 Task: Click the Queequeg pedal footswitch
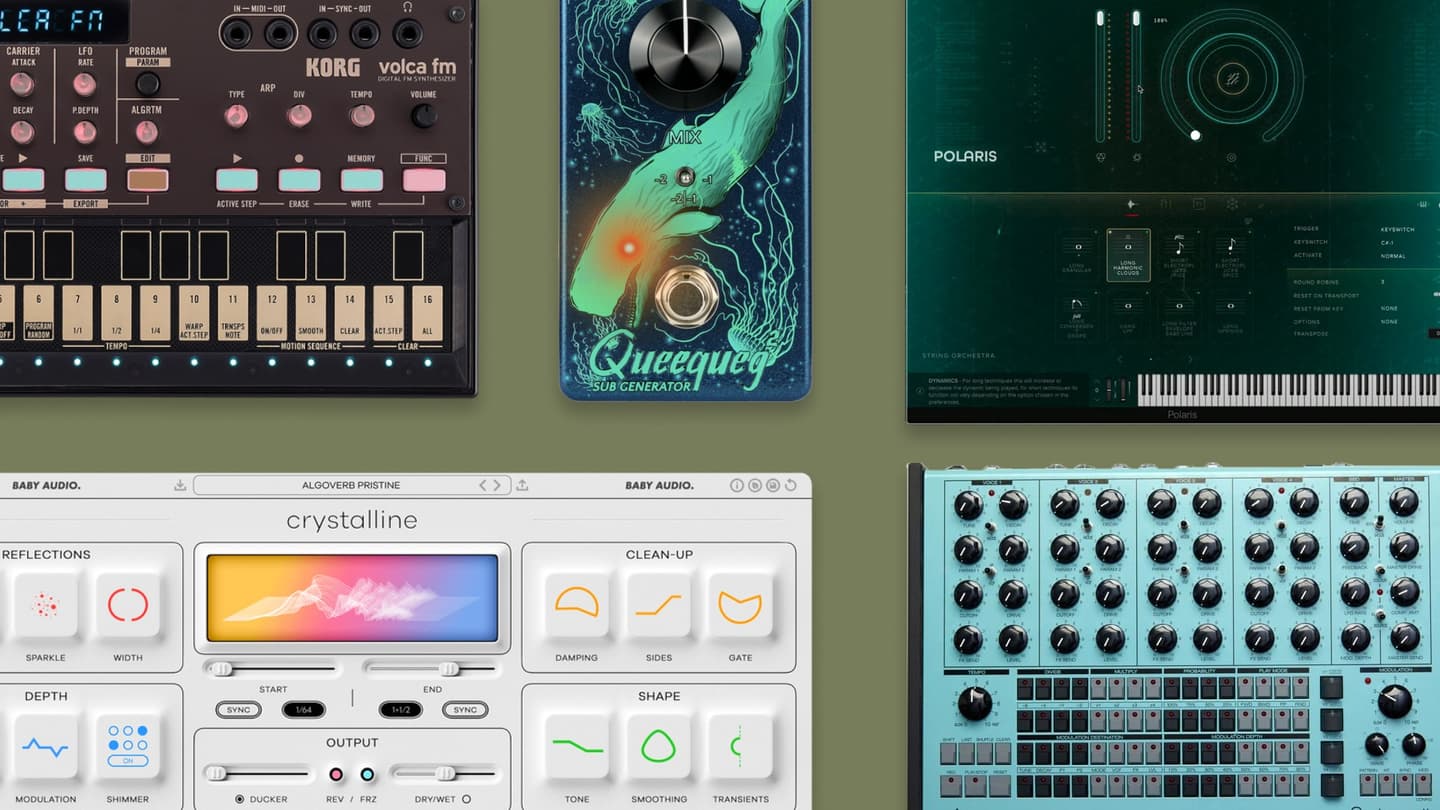click(x=685, y=296)
